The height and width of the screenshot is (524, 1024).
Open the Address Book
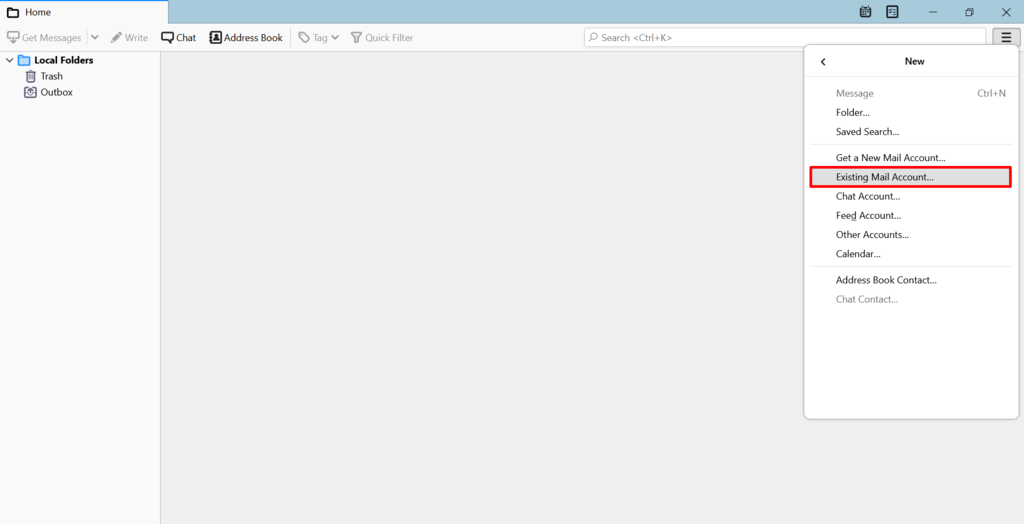[246, 37]
